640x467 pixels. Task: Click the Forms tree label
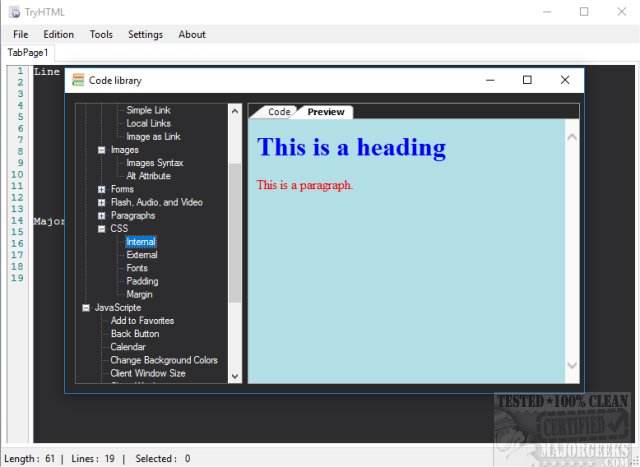[122, 189]
